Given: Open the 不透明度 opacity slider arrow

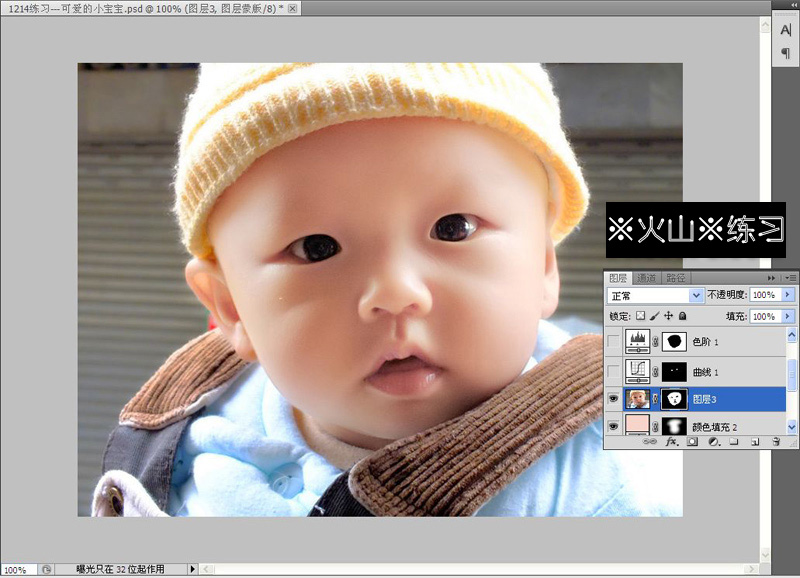Looking at the screenshot, I should 787,294.
